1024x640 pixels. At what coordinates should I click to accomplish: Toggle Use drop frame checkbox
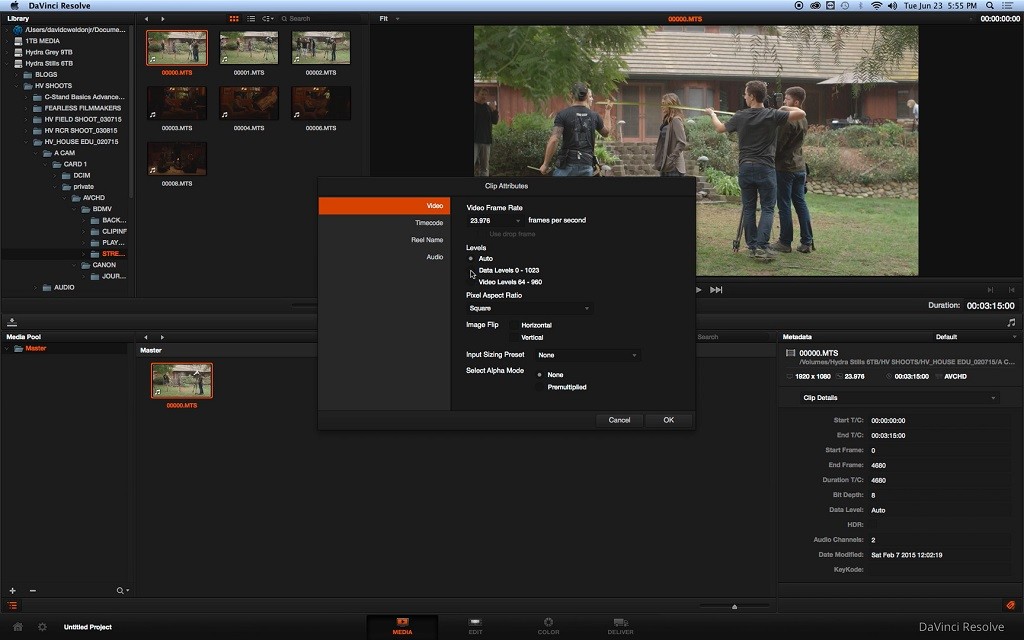[482, 234]
